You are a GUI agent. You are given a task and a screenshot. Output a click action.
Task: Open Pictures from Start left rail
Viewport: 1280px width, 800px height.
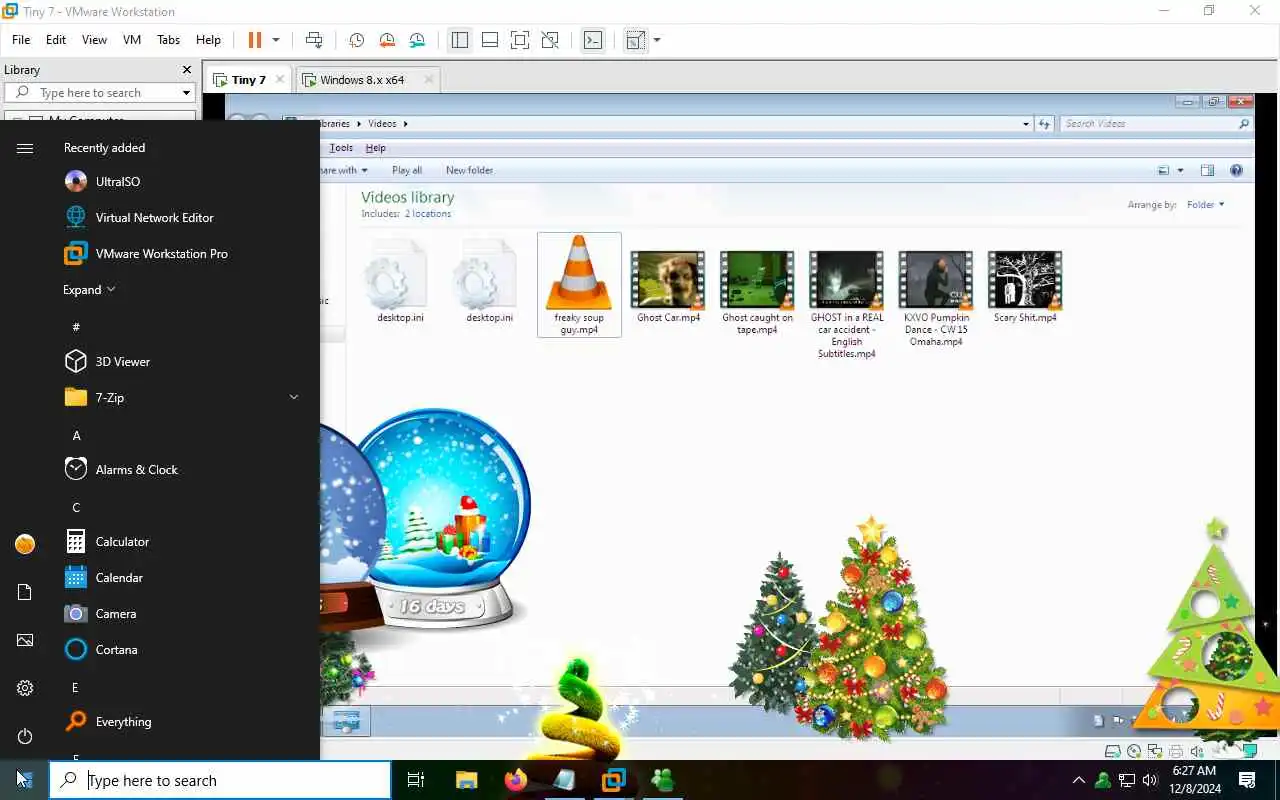[25, 640]
